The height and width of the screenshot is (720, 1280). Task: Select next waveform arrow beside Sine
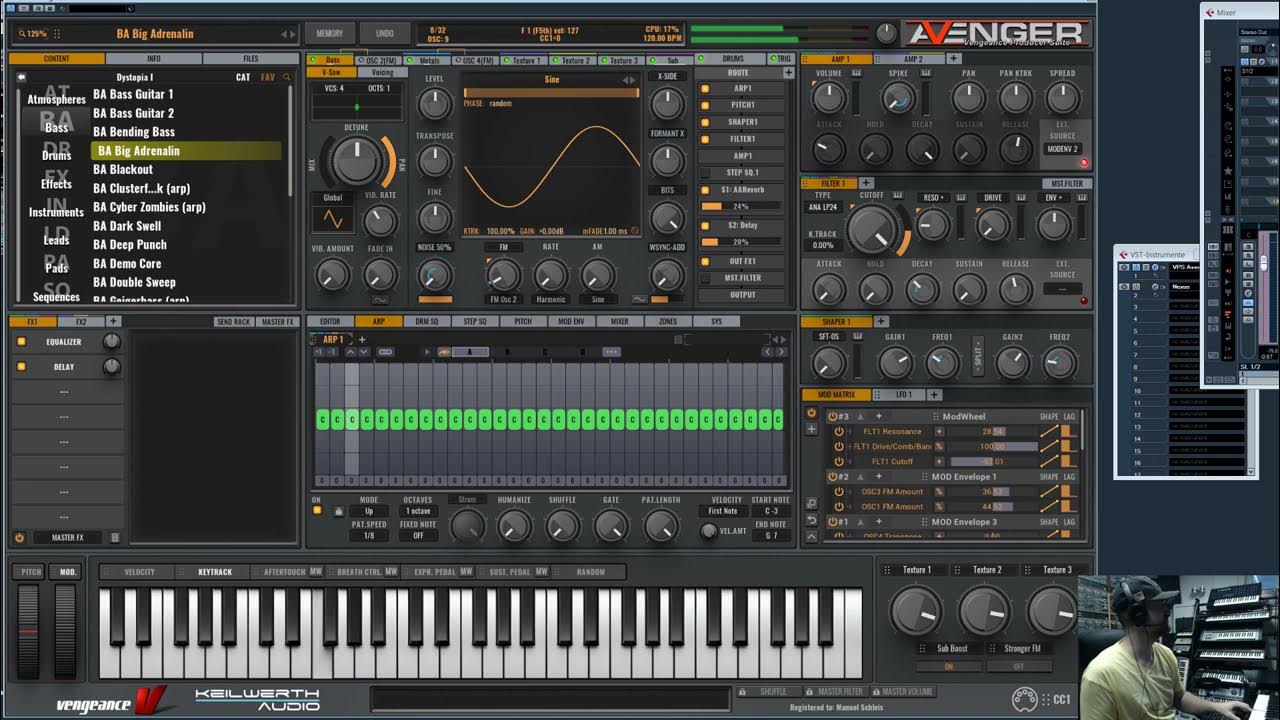pos(632,79)
